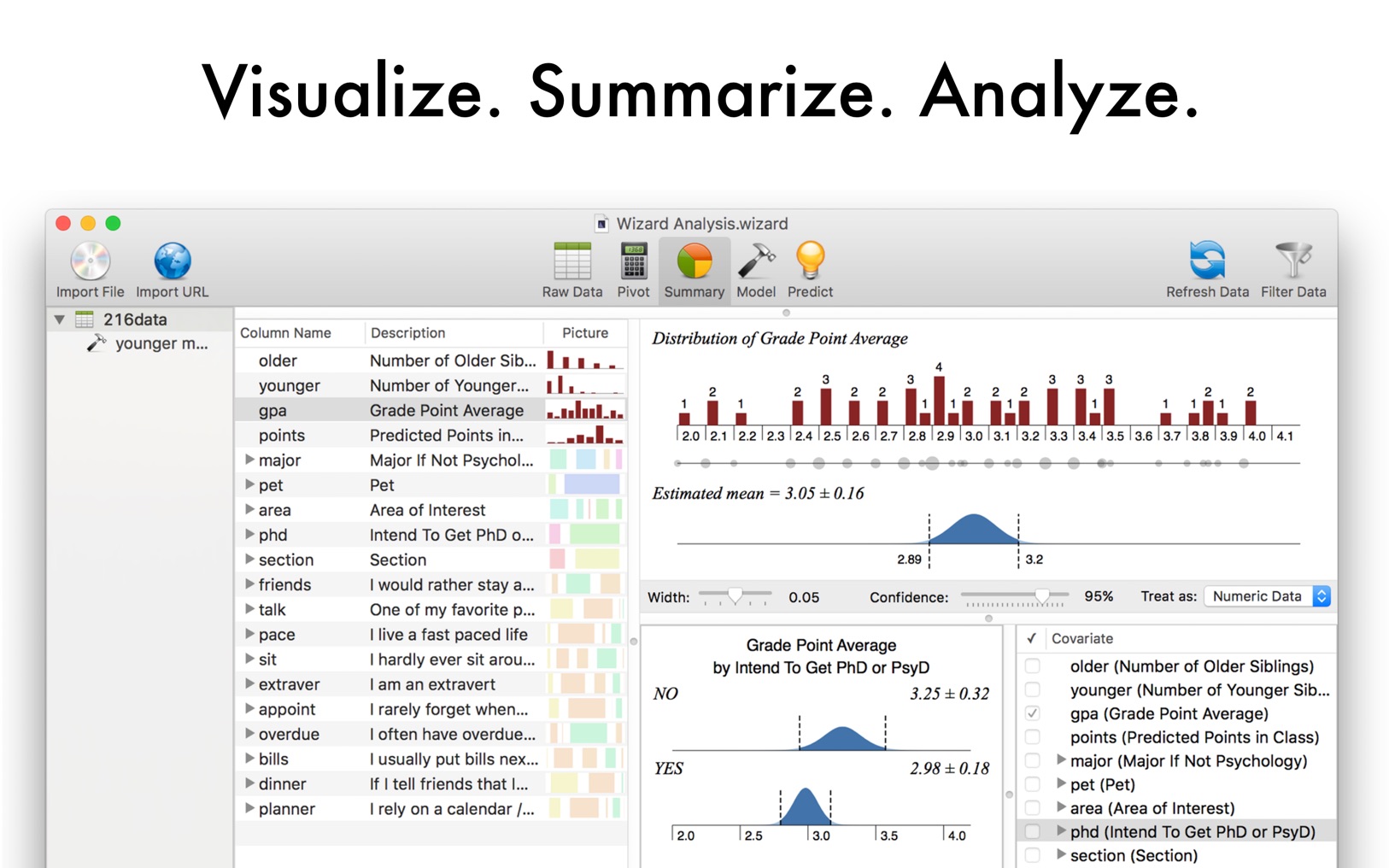Expand the phd covariate in Covariate list
Screen dimensions: 1389x868
(x=1061, y=830)
